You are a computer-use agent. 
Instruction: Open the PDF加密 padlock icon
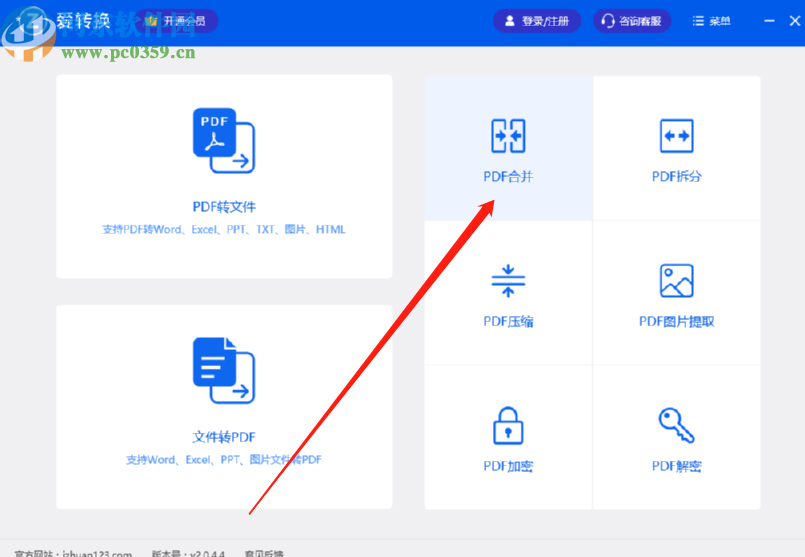coord(508,426)
